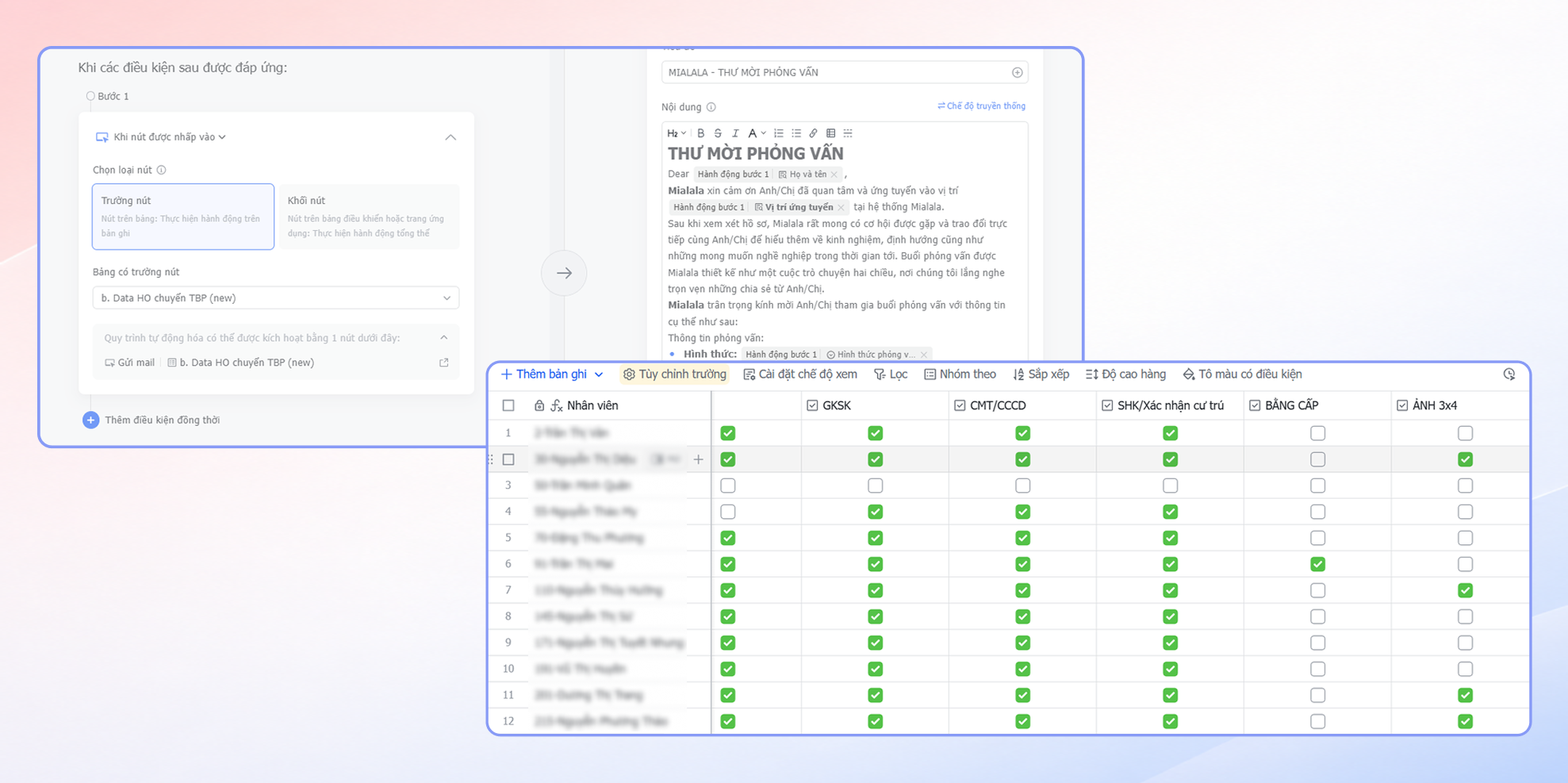Viewport: 1568px width, 783px height.
Task: Apply strikethrough in the email editor
Action: (718, 133)
